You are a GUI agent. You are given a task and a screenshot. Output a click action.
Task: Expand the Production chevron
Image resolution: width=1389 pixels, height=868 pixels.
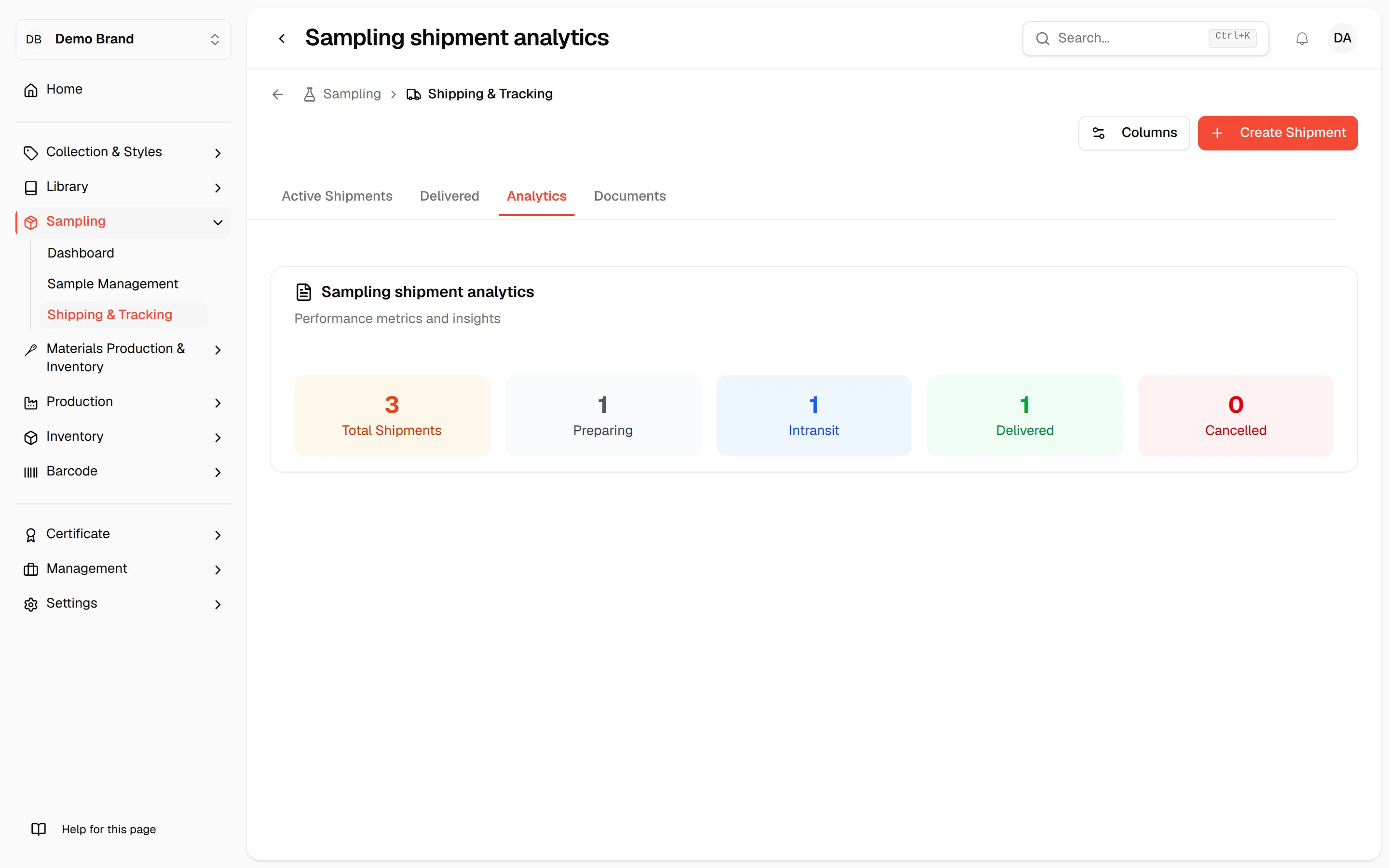(218, 403)
